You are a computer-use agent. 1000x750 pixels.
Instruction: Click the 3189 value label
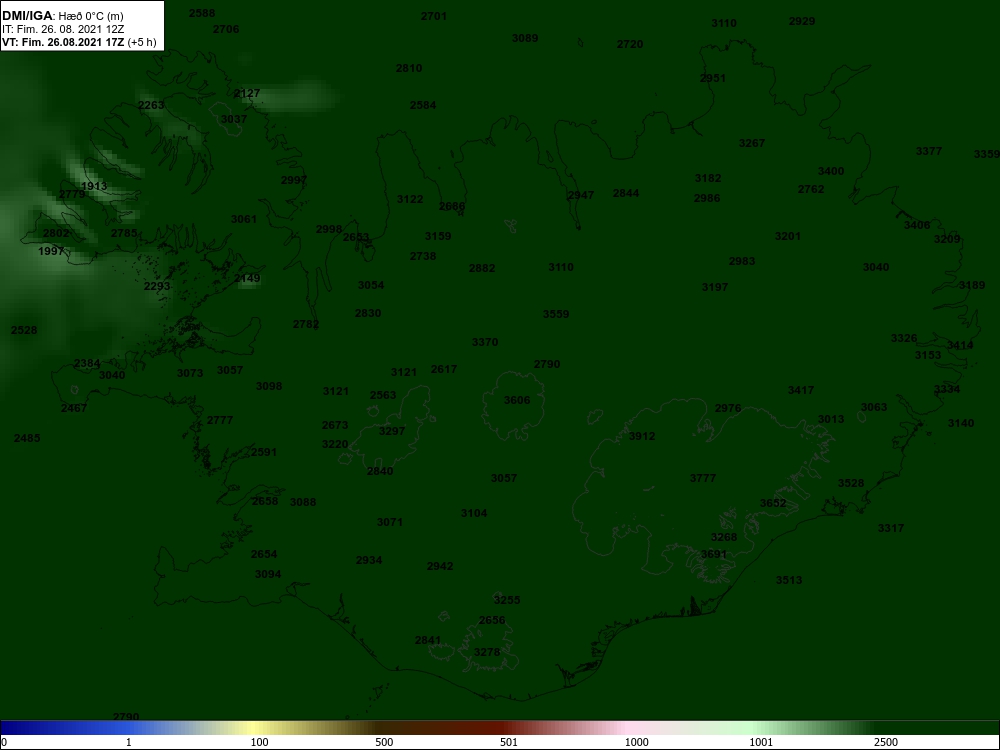[972, 285]
